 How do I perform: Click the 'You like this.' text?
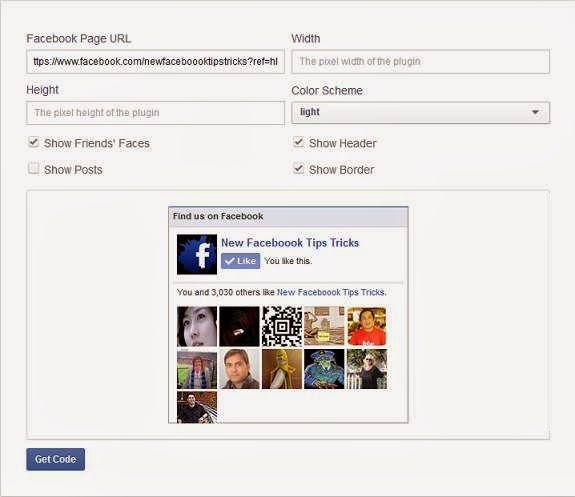pos(288,261)
